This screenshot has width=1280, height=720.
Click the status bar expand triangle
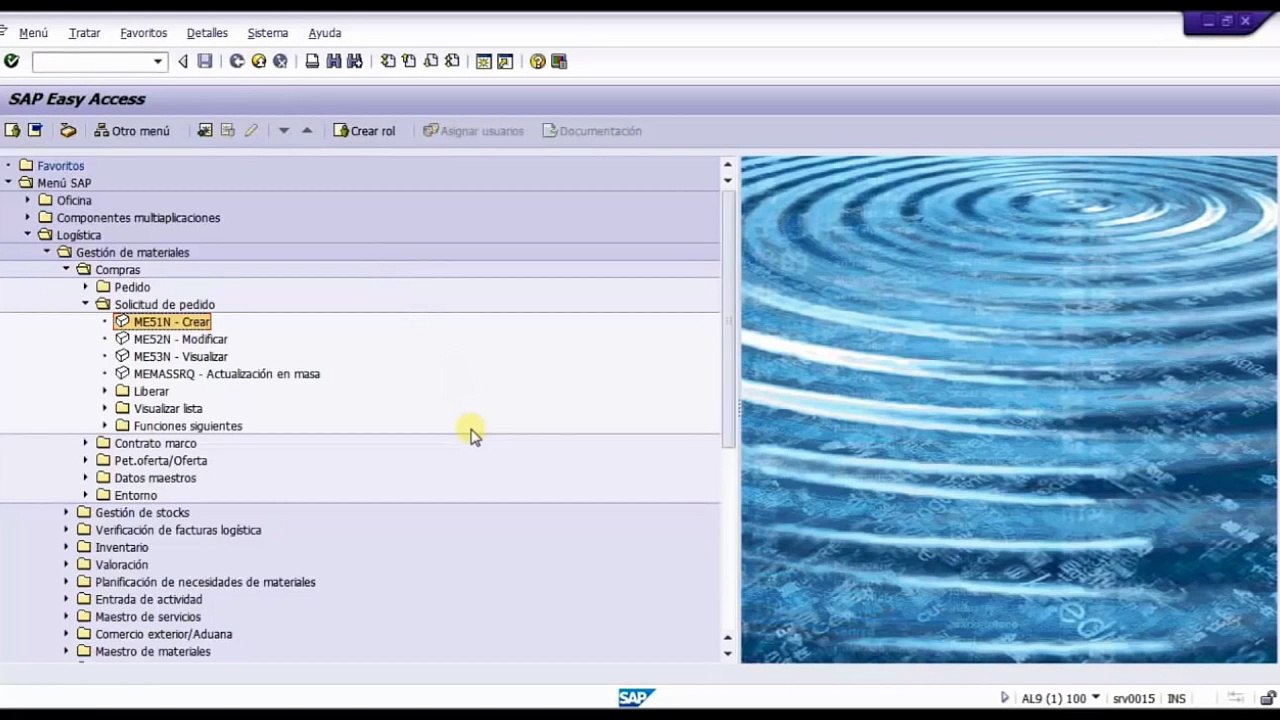(1005, 698)
